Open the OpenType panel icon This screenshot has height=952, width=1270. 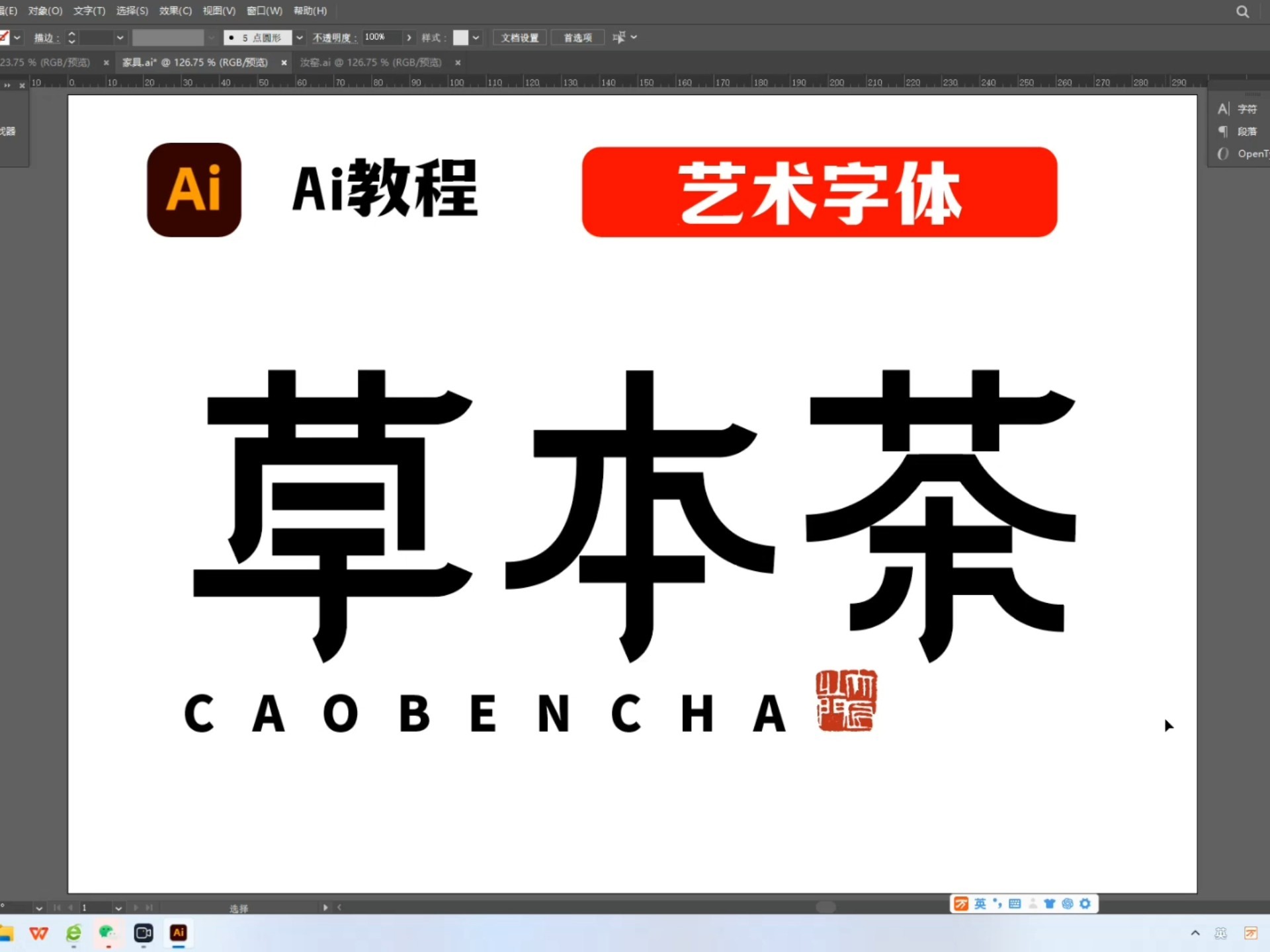point(1224,153)
